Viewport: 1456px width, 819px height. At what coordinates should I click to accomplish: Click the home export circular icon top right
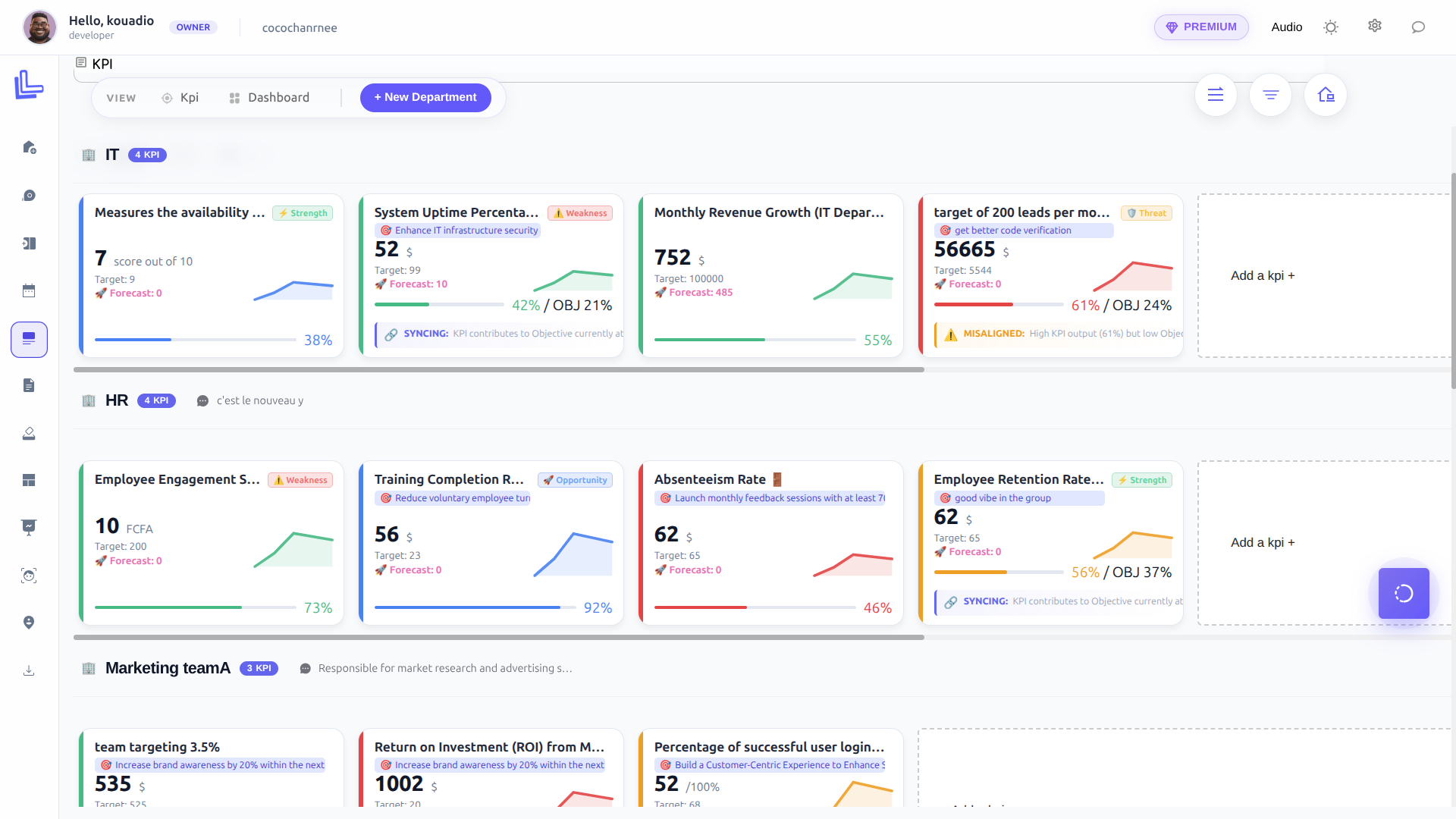[1325, 95]
